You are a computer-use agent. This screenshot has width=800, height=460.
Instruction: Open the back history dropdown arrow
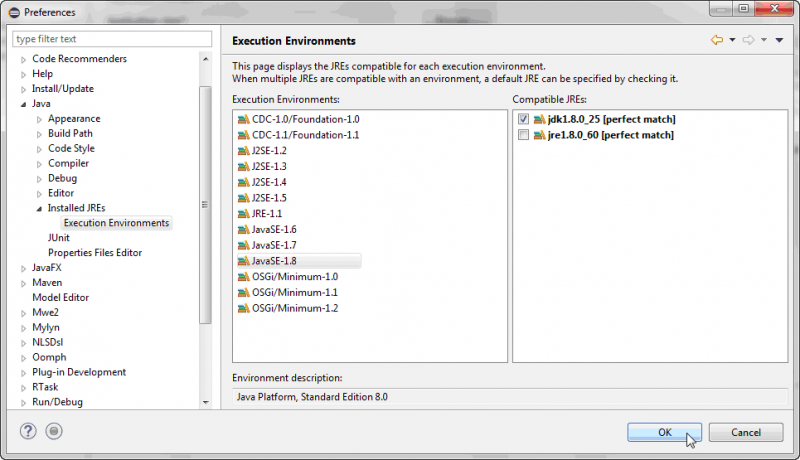point(732,40)
